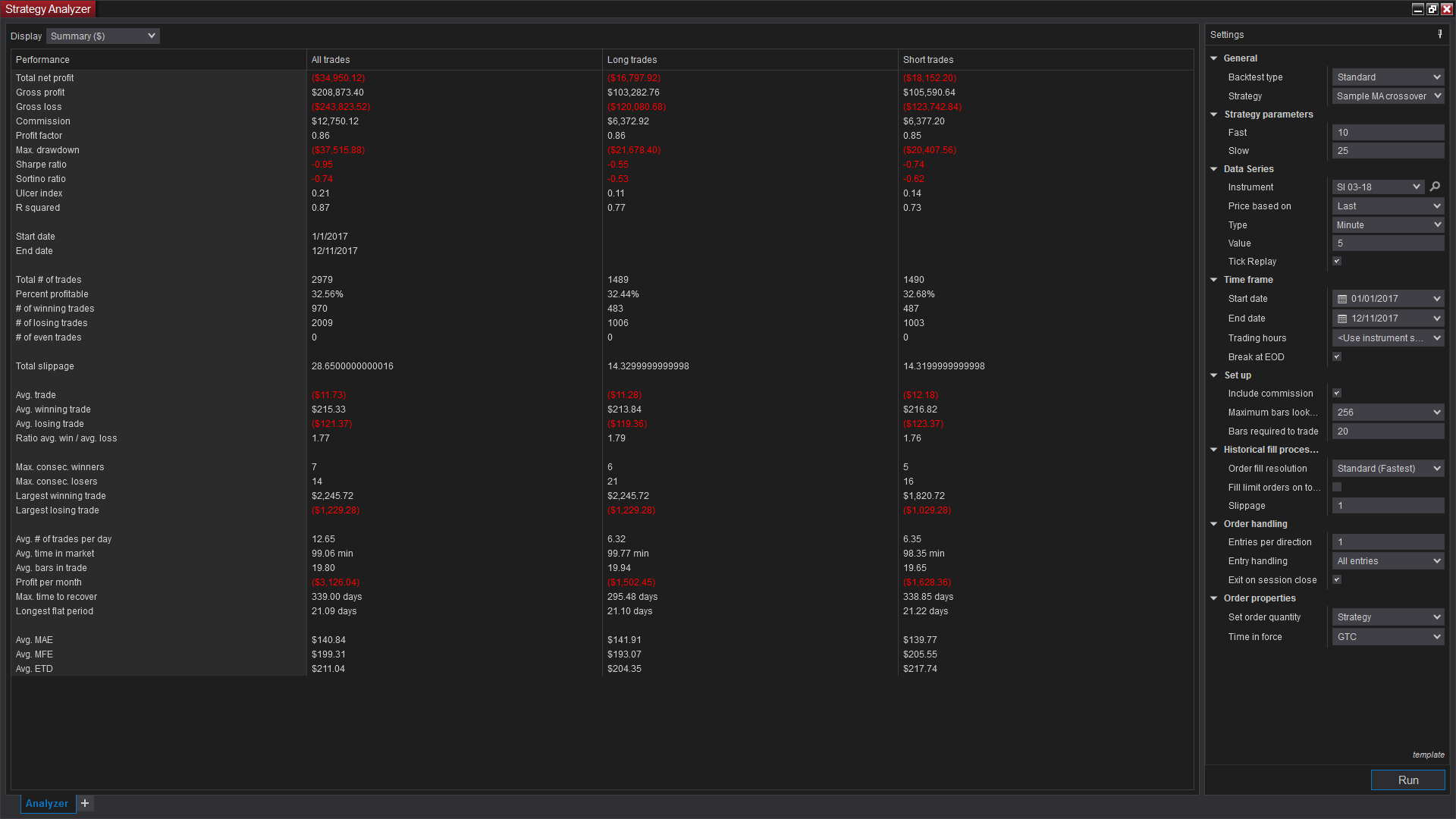Click the End date calendar icon

click(1342, 318)
